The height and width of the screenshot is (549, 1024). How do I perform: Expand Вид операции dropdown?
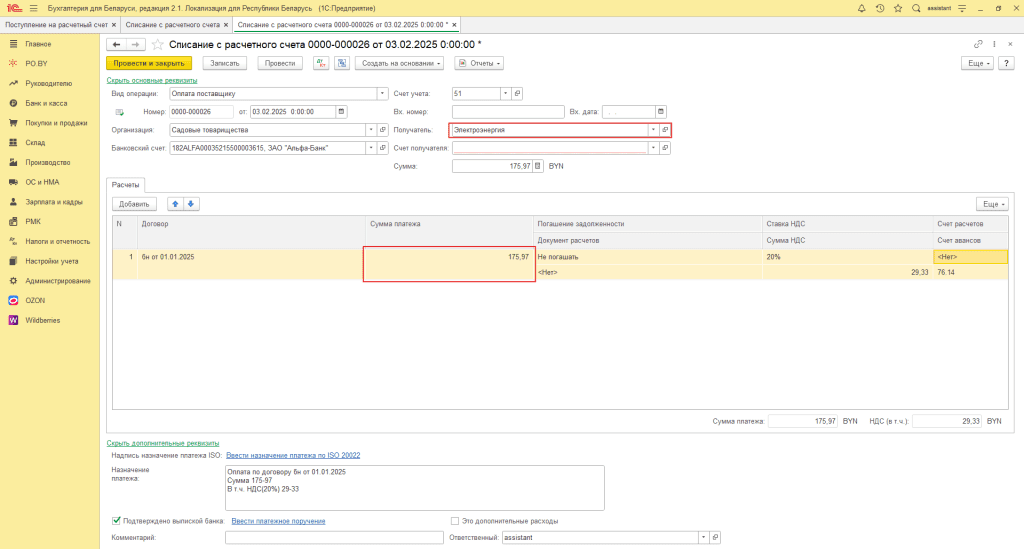click(x=382, y=93)
